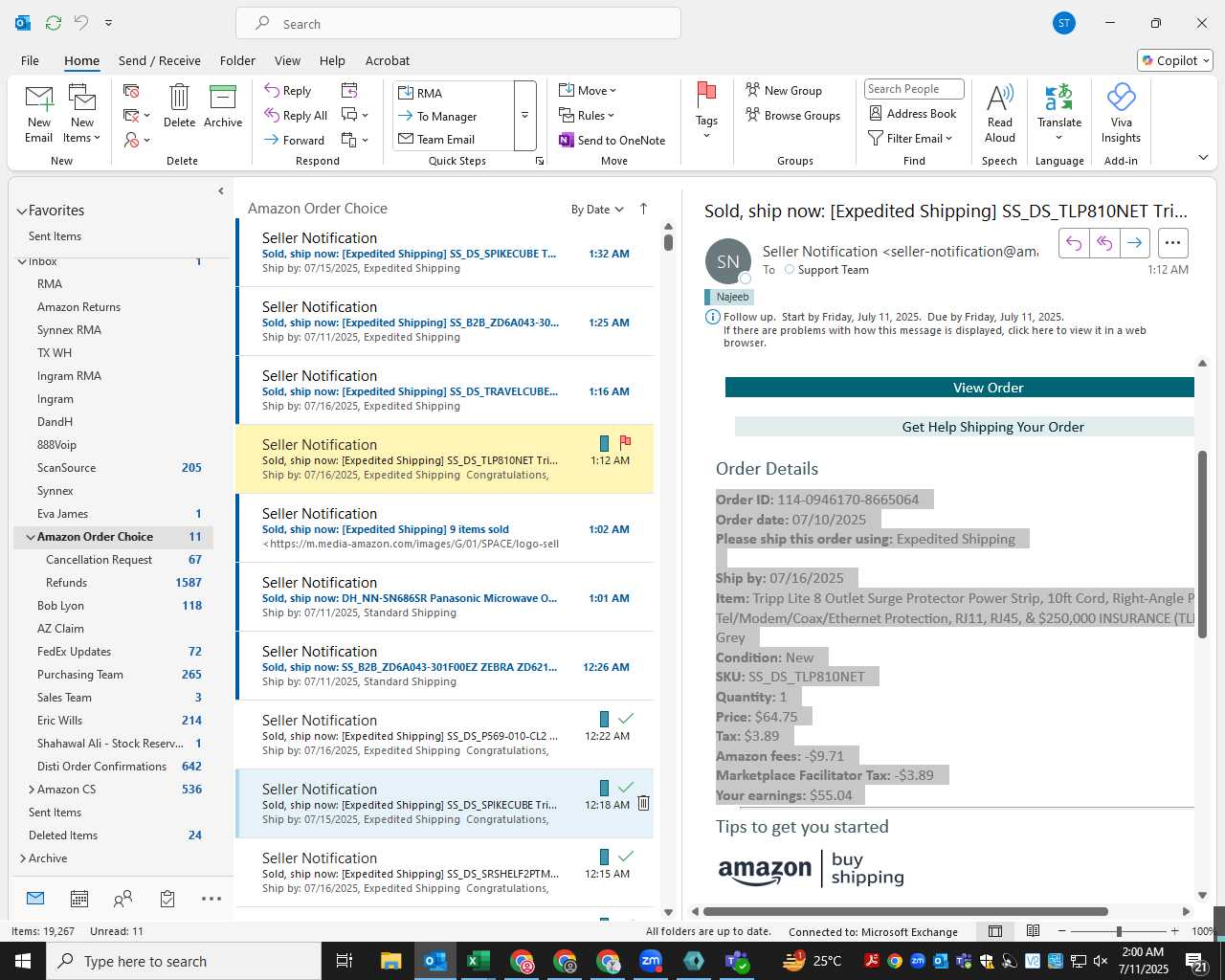The width and height of the screenshot is (1225, 980).
Task: Open Address Book
Action: [x=913, y=114]
